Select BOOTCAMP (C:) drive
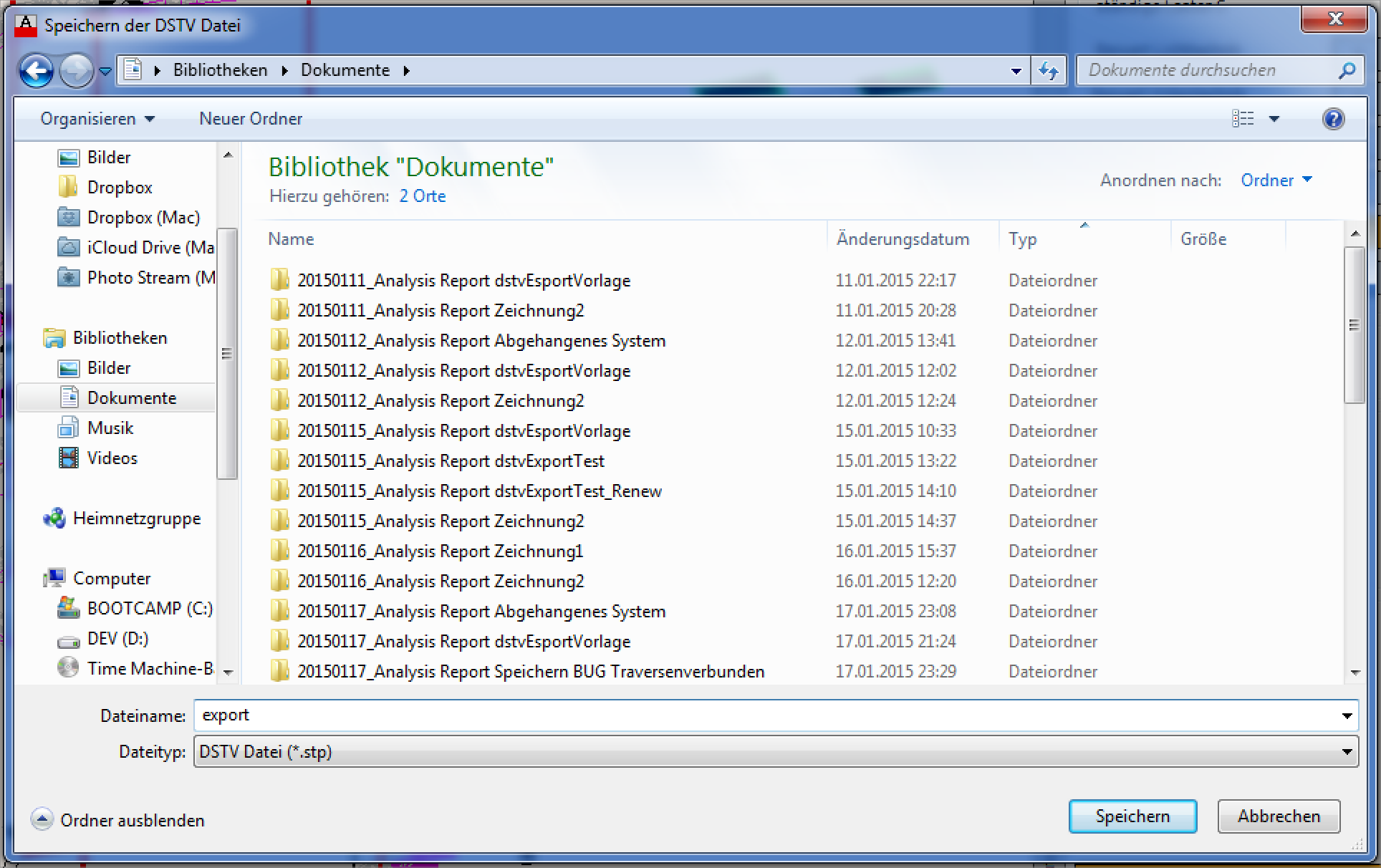This screenshot has width=1381, height=868. [x=149, y=609]
